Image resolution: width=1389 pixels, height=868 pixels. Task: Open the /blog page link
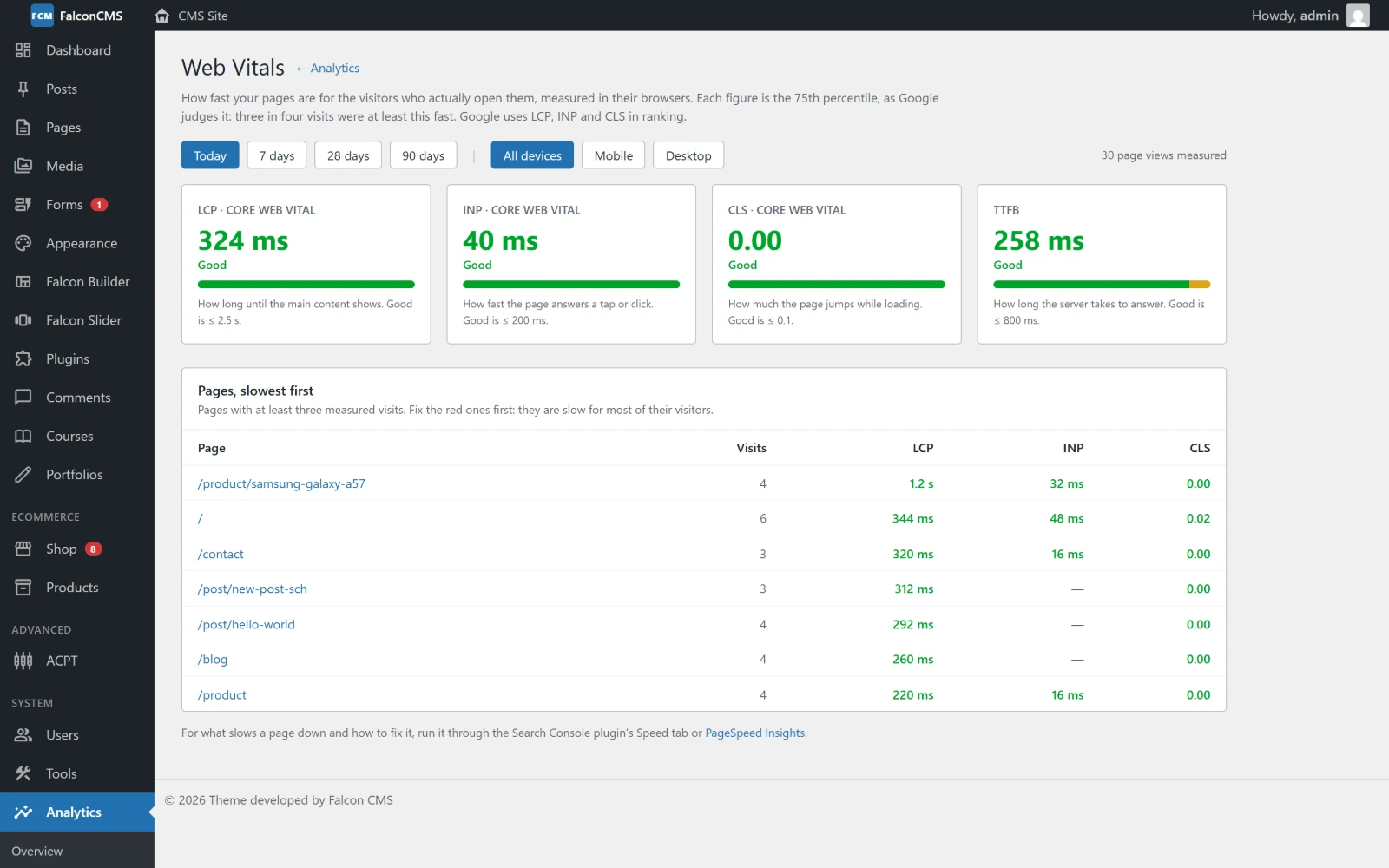(213, 660)
